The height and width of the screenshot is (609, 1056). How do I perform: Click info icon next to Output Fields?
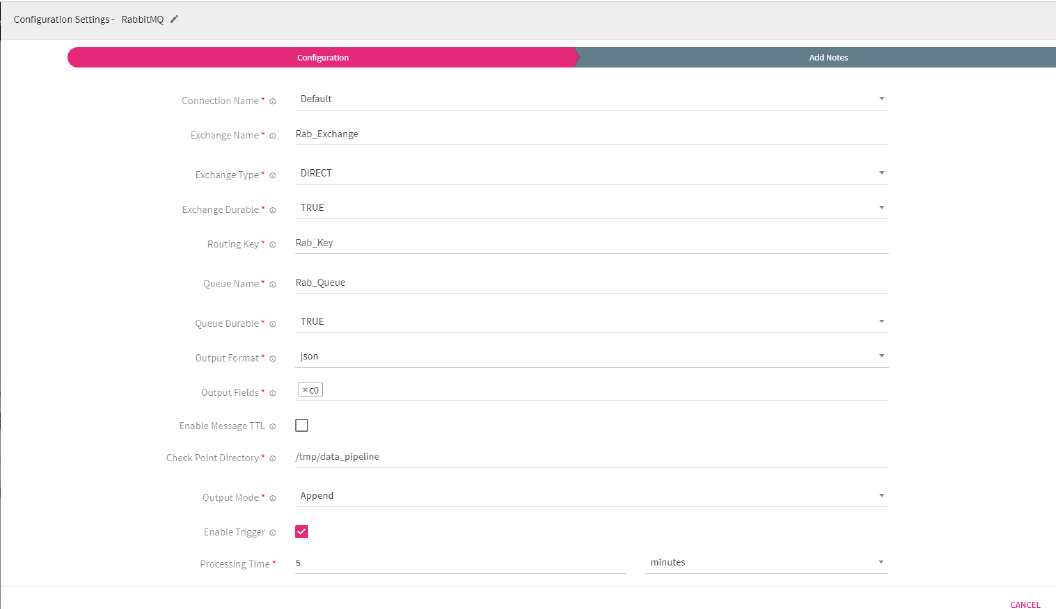coord(273,393)
